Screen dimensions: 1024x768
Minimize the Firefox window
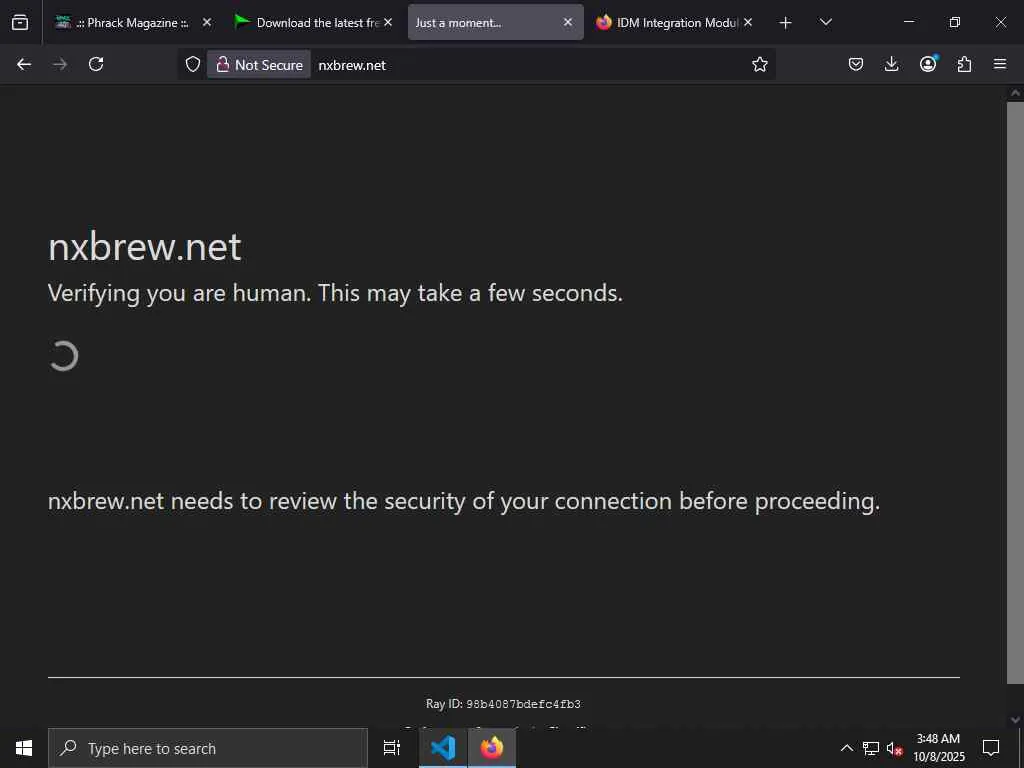908,22
